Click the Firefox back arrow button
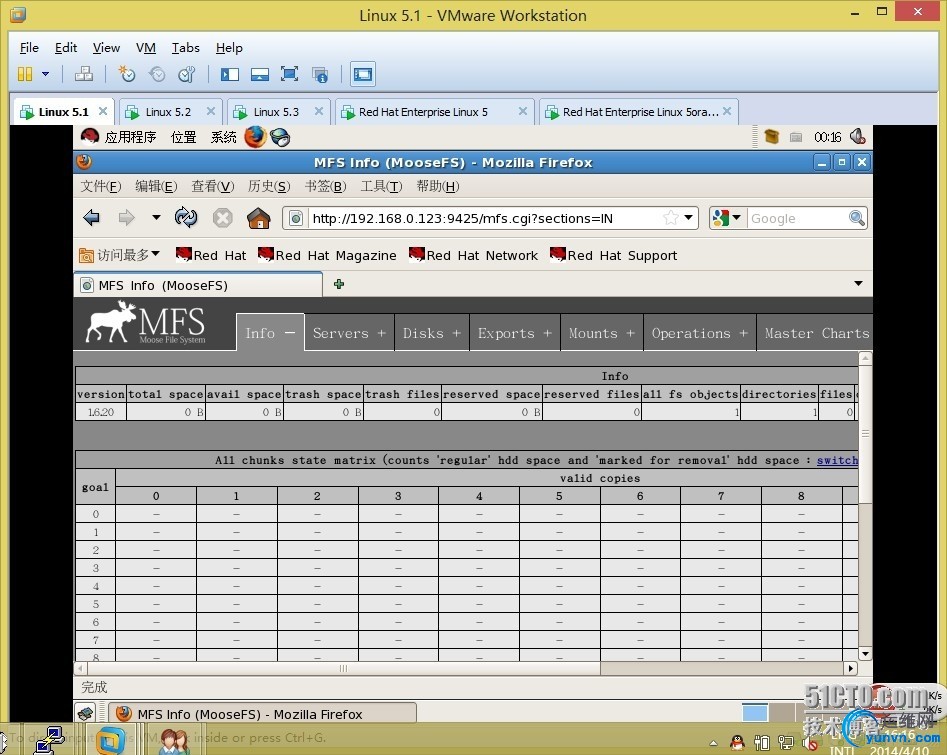947x755 pixels. [92, 218]
